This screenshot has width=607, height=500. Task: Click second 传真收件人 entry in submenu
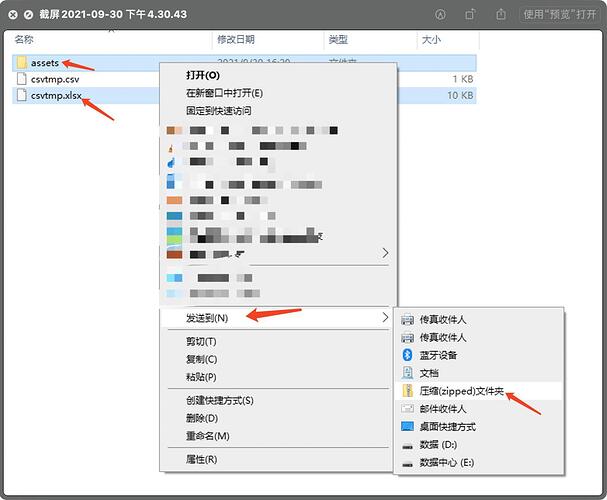pyautogui.click(x=478, y=337)
